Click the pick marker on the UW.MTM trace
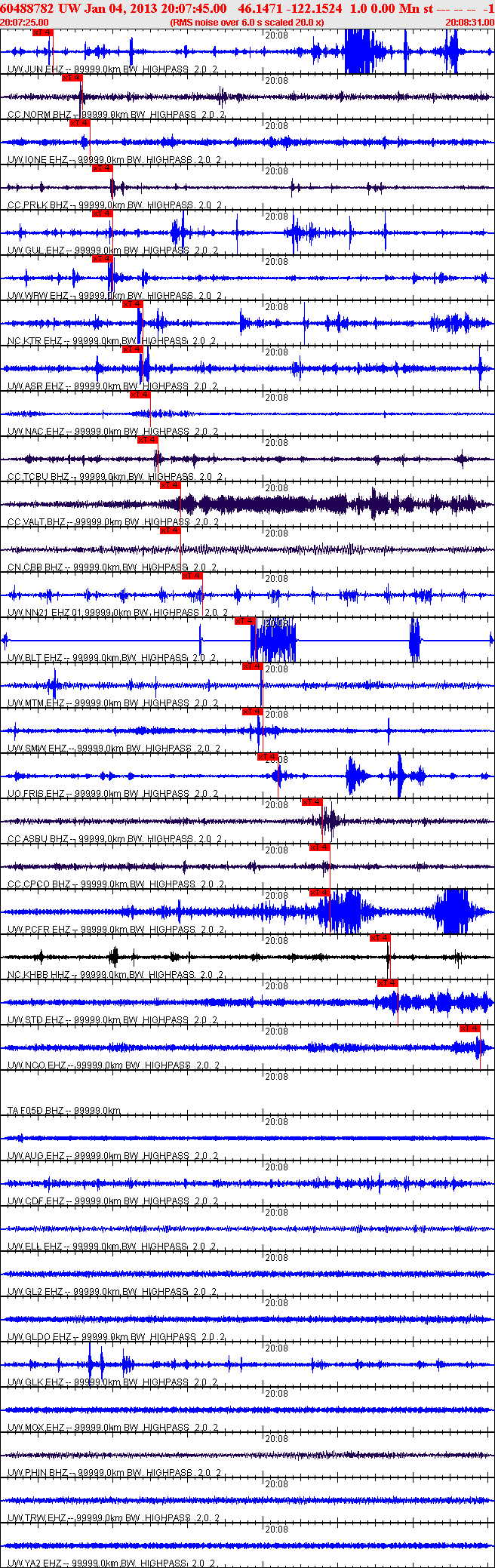495x1568 pixels. coord(253,666)
